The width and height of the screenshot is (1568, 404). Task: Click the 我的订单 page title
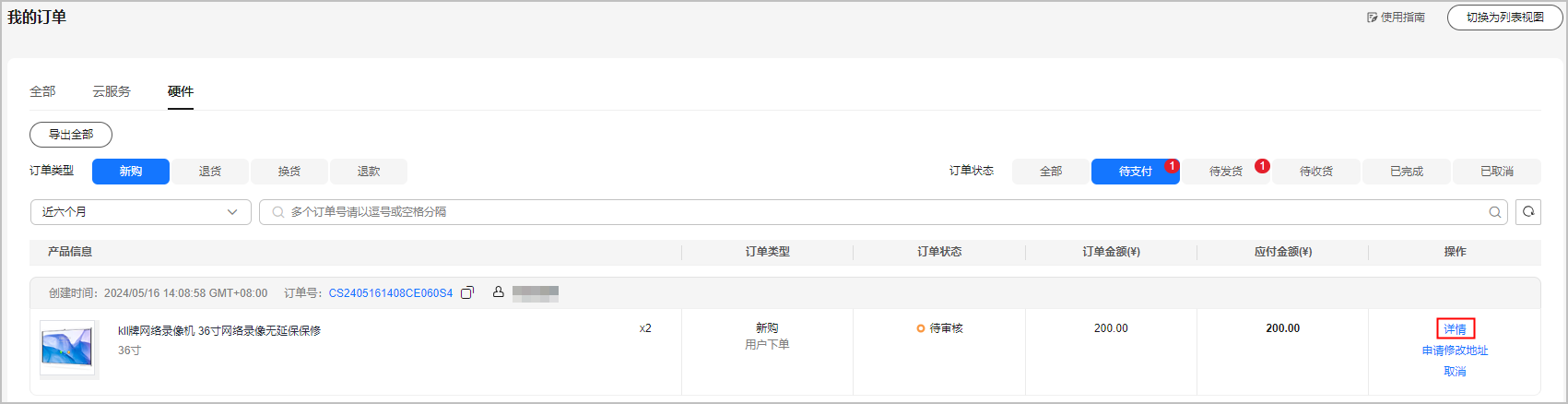point(37,18)
